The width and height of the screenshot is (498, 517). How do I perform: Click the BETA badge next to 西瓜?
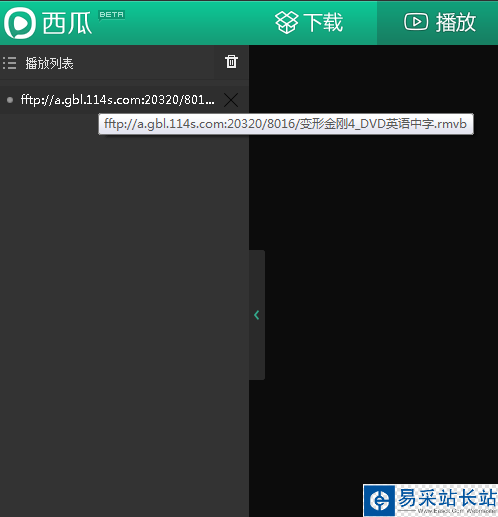(x=111, y=15)
